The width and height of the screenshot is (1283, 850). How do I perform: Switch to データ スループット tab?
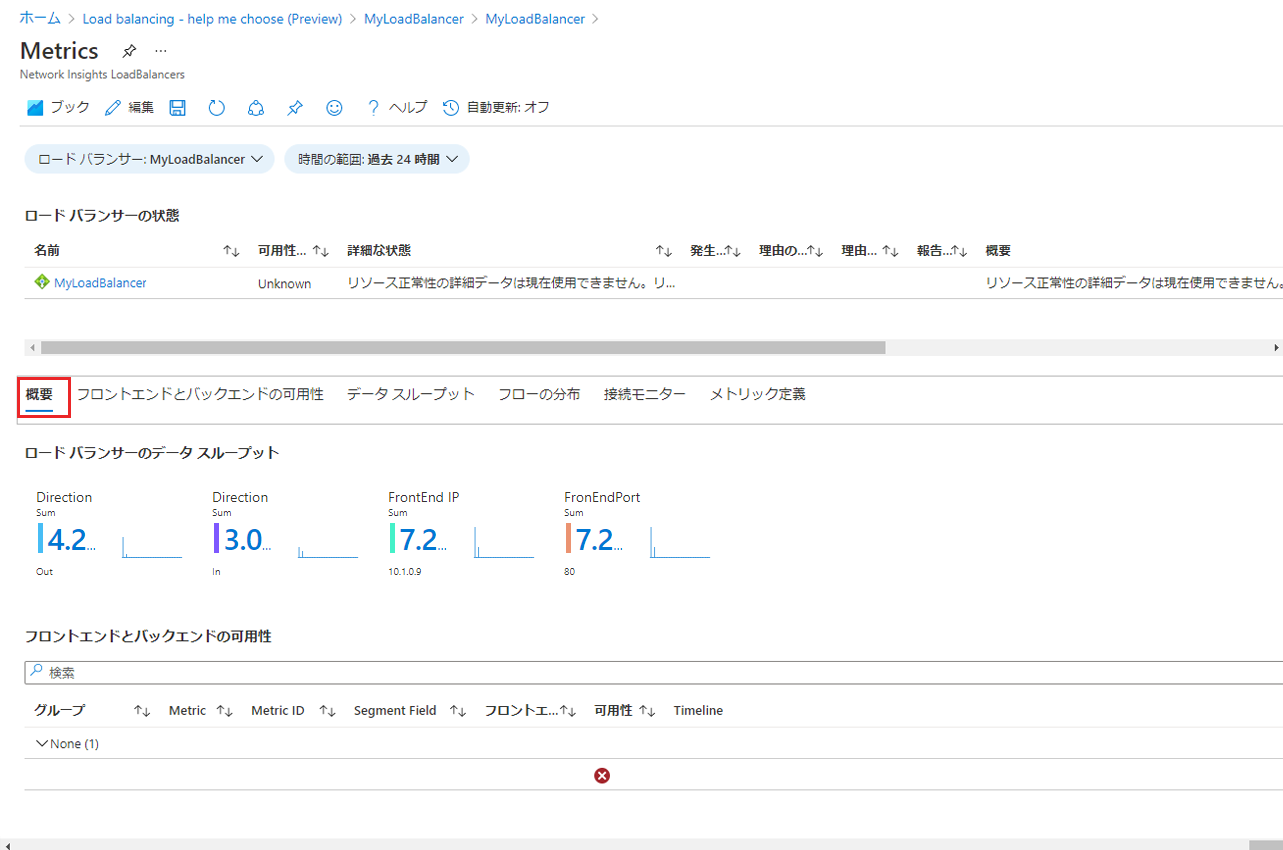411,395
